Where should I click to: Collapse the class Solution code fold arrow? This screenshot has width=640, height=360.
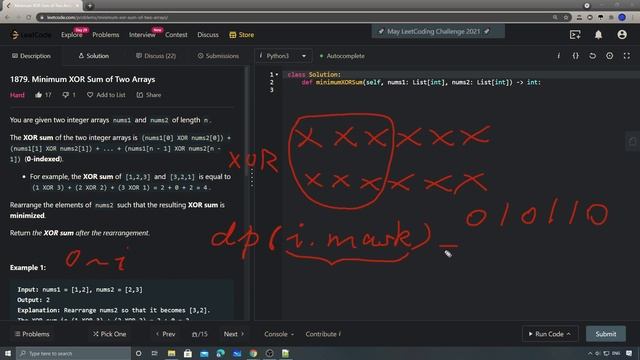(x=277, y=75)
